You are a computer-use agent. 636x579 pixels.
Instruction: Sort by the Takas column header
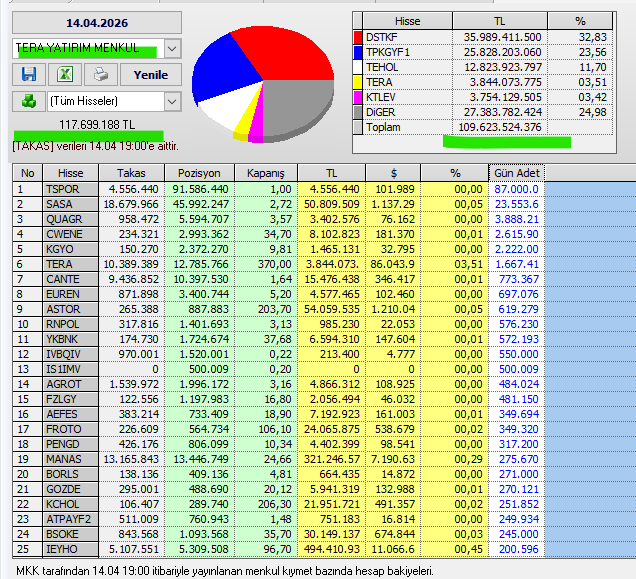(x=131, y=173)
